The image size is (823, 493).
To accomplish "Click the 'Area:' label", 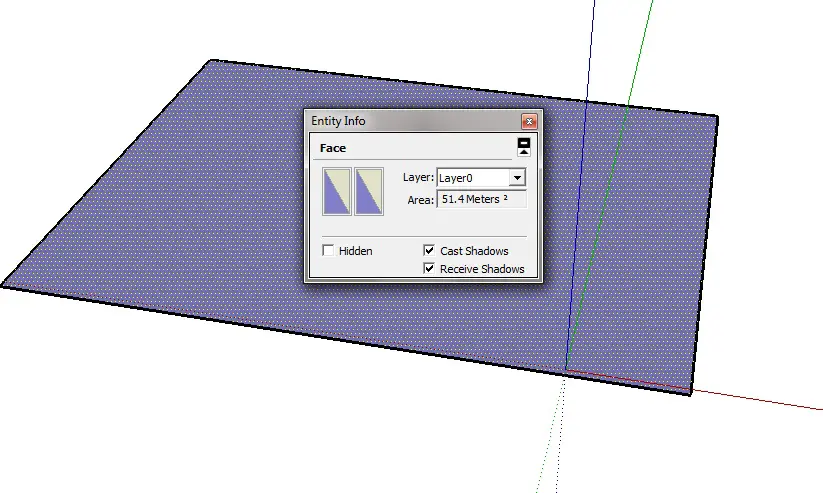I will (x=420, y=200).
